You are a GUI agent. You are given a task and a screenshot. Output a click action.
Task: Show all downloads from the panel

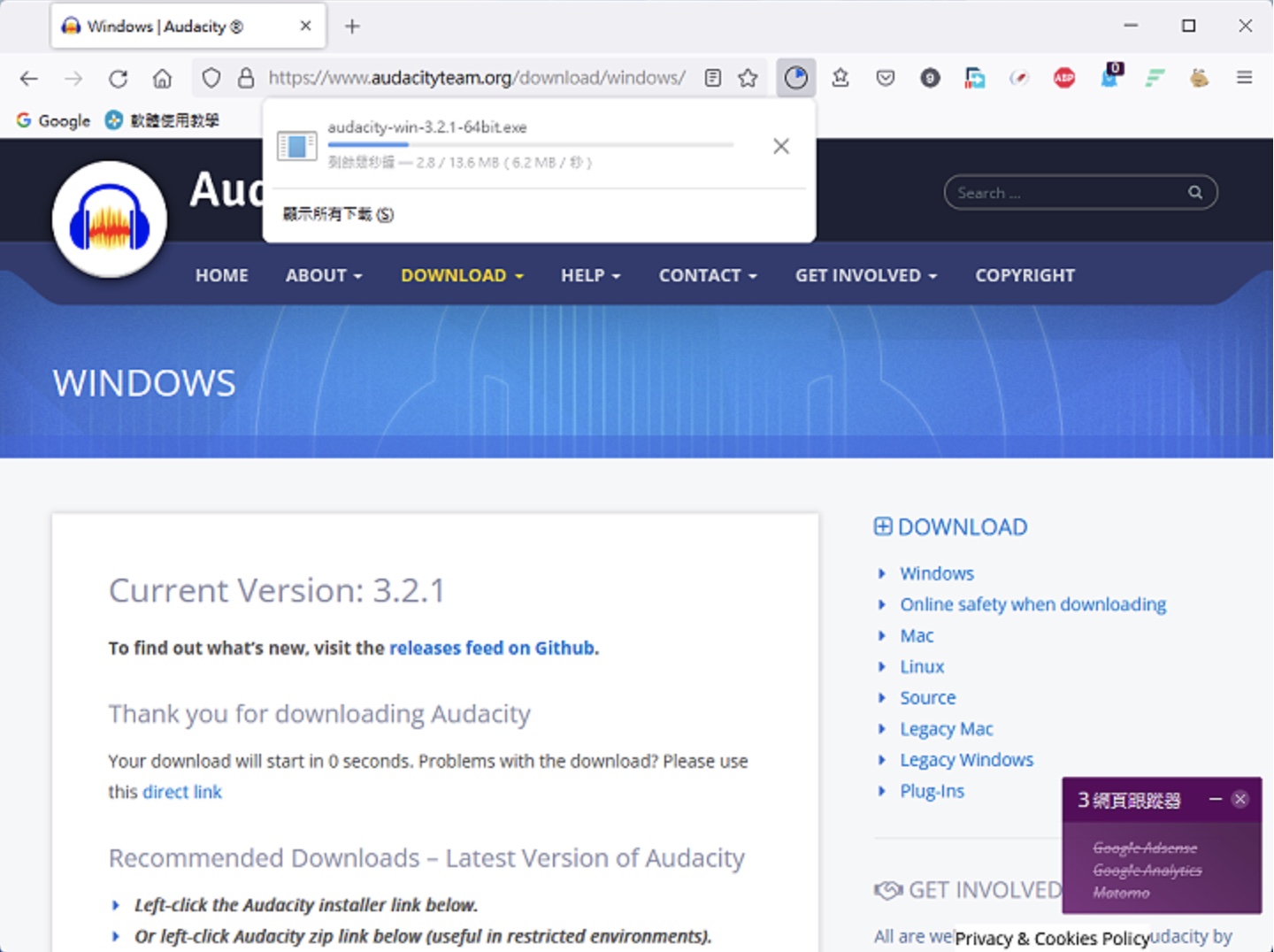click(338, 214)
